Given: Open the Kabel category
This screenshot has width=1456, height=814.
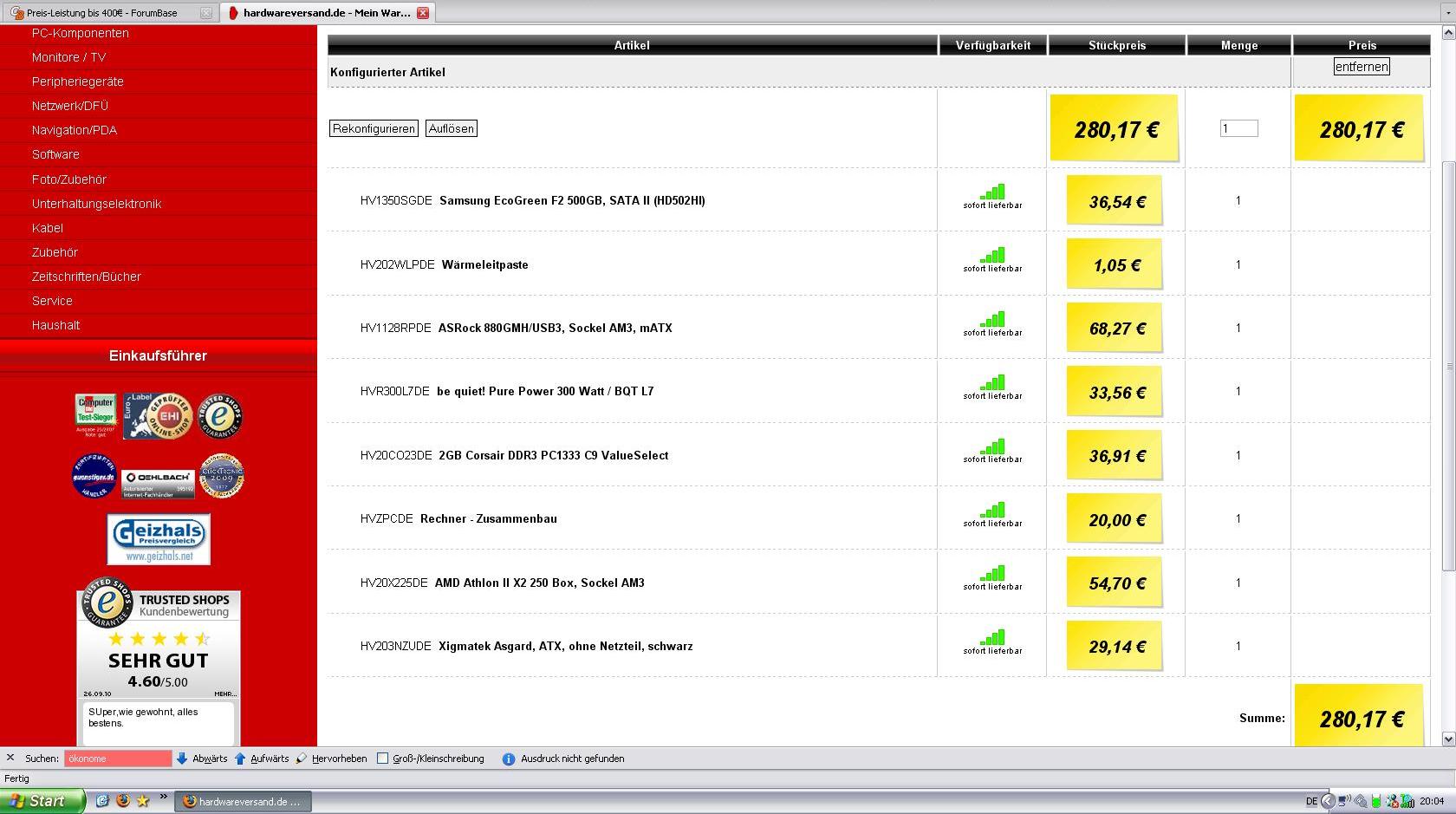Looking at the screenshot, I should (x=48, y=228).
